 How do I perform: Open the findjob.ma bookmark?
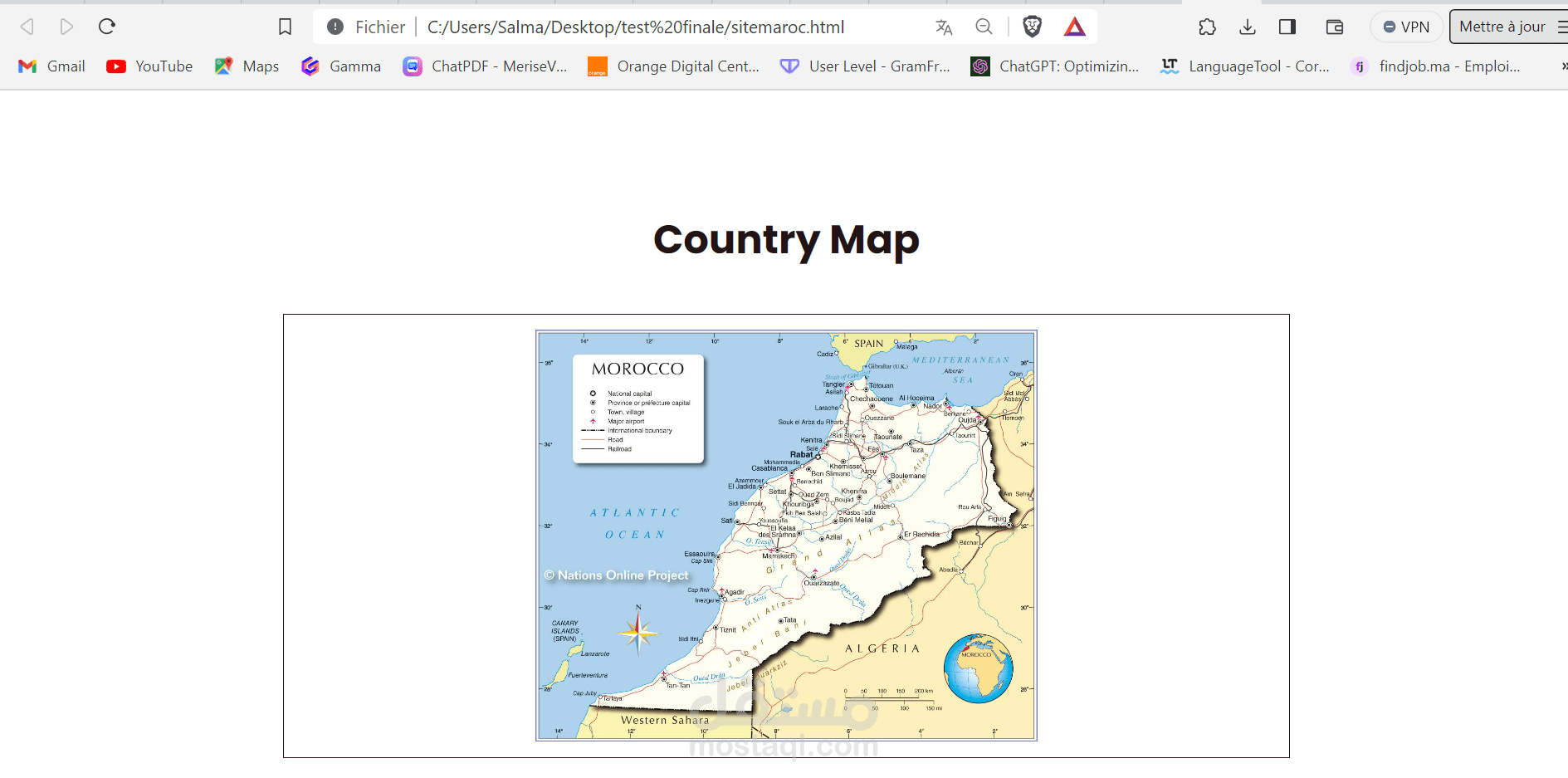(1435, 66)
